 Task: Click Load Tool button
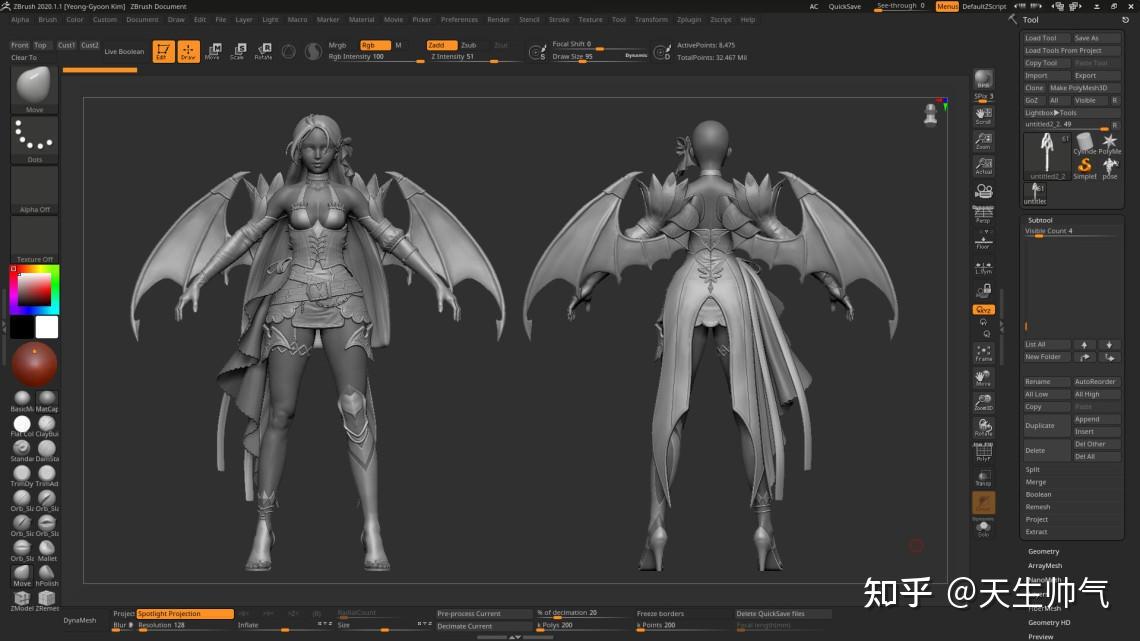1045,38
